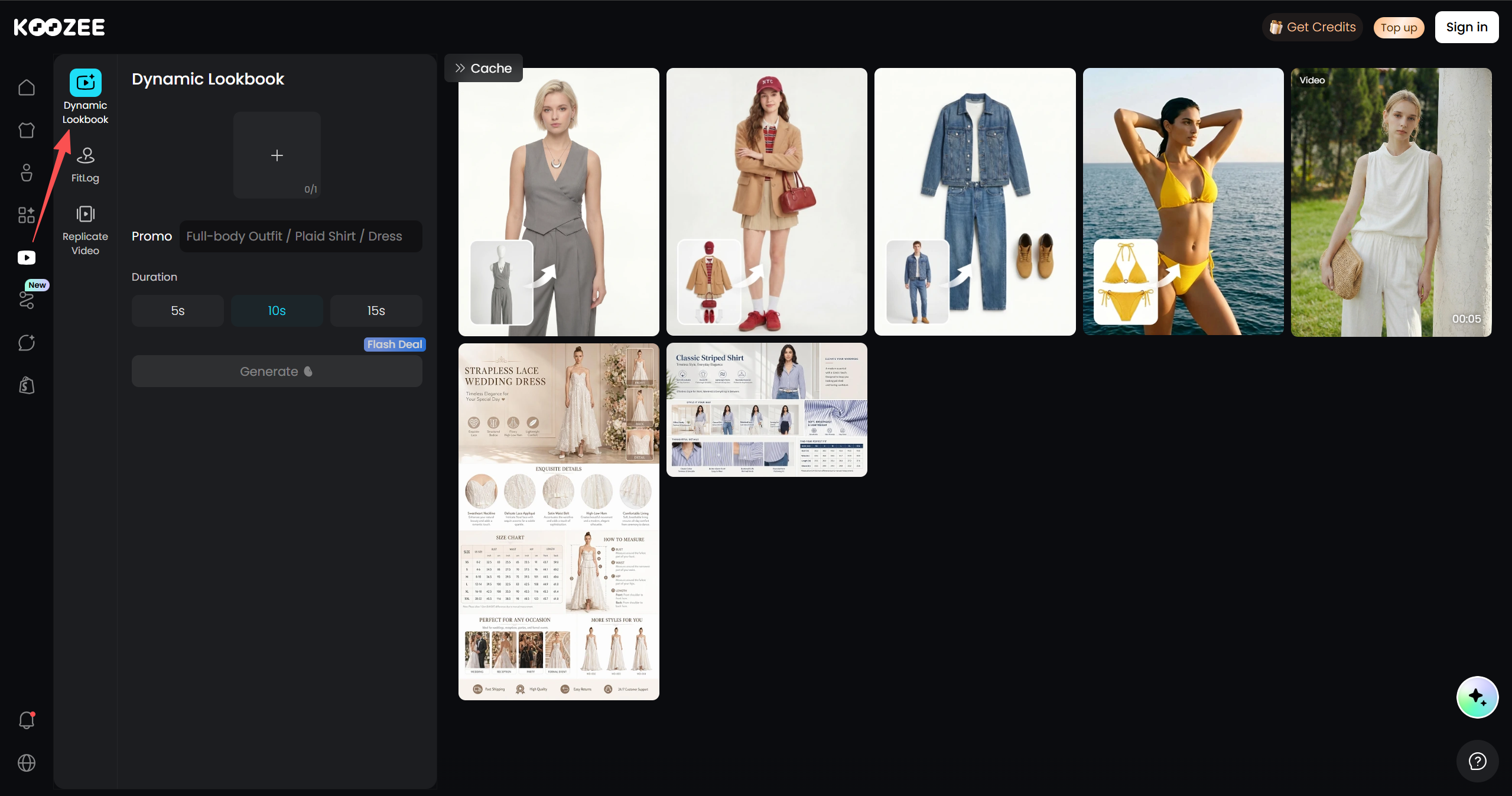Click the Get Credits button
Screen dimensions: 1512x796
click(x=1312, y=27)
